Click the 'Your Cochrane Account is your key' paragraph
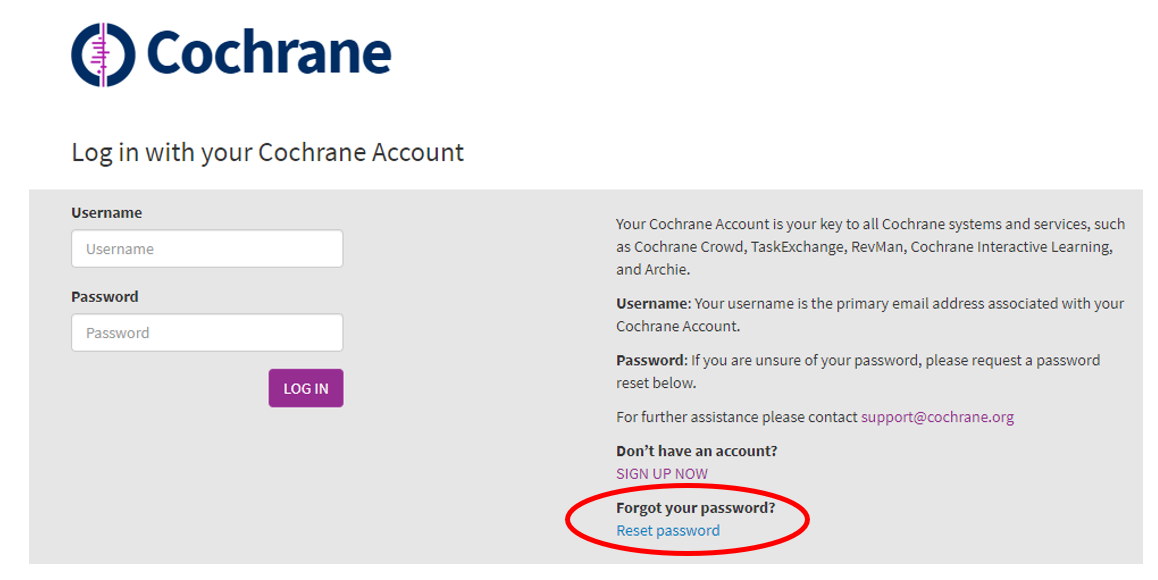The height and width of the screenshot is (580, 1158). [870, 247]
